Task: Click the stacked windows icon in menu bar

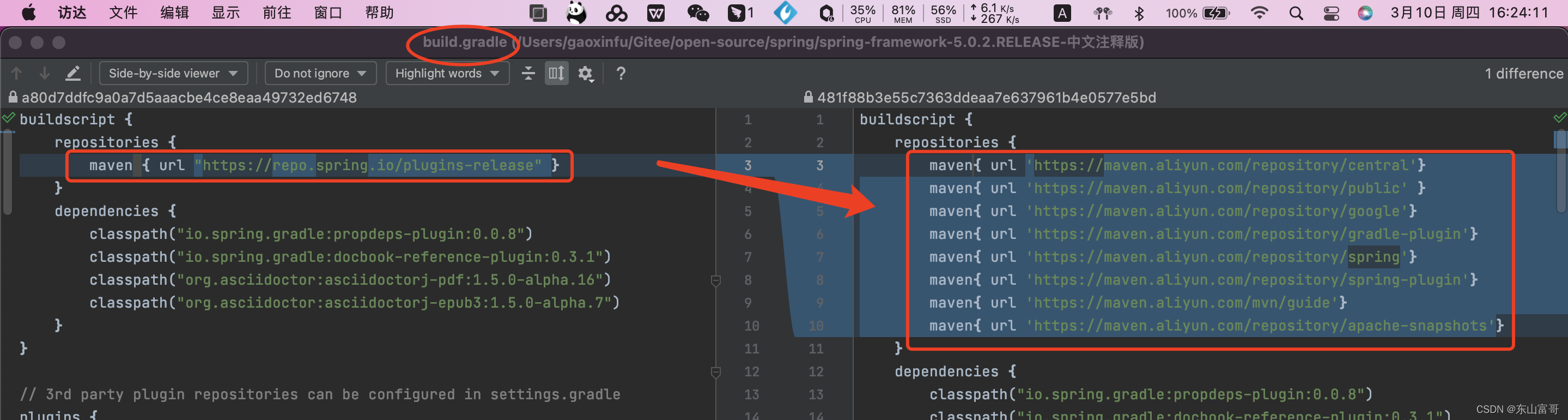Action: point(538,13)
